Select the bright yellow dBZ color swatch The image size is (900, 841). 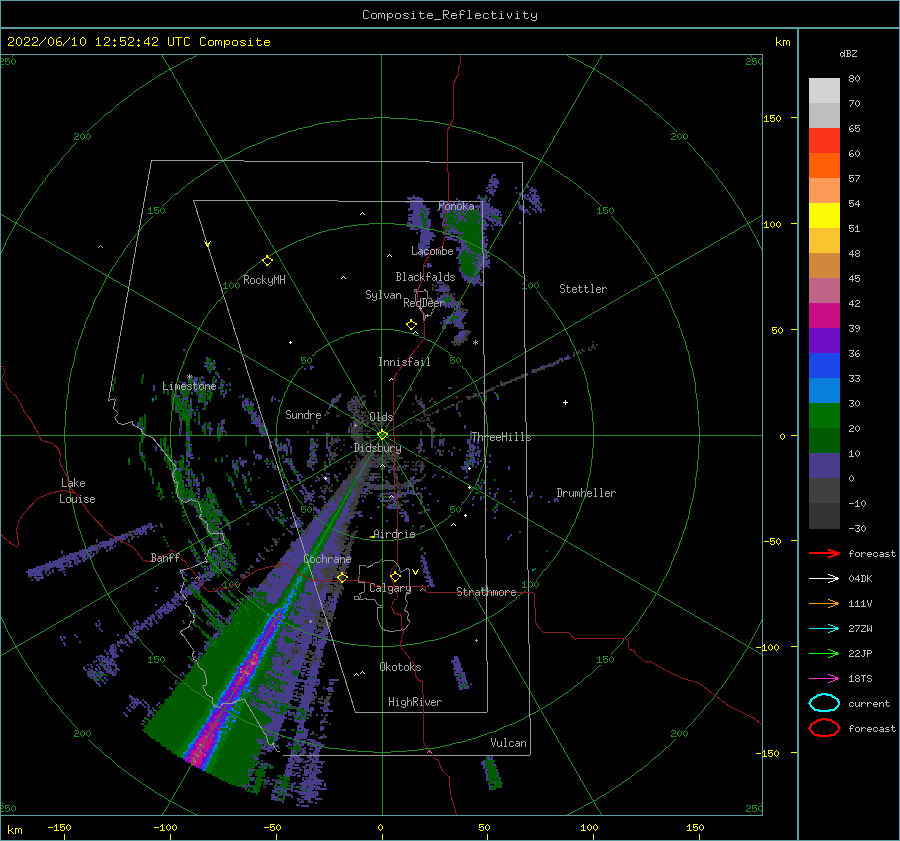[824, 216]
